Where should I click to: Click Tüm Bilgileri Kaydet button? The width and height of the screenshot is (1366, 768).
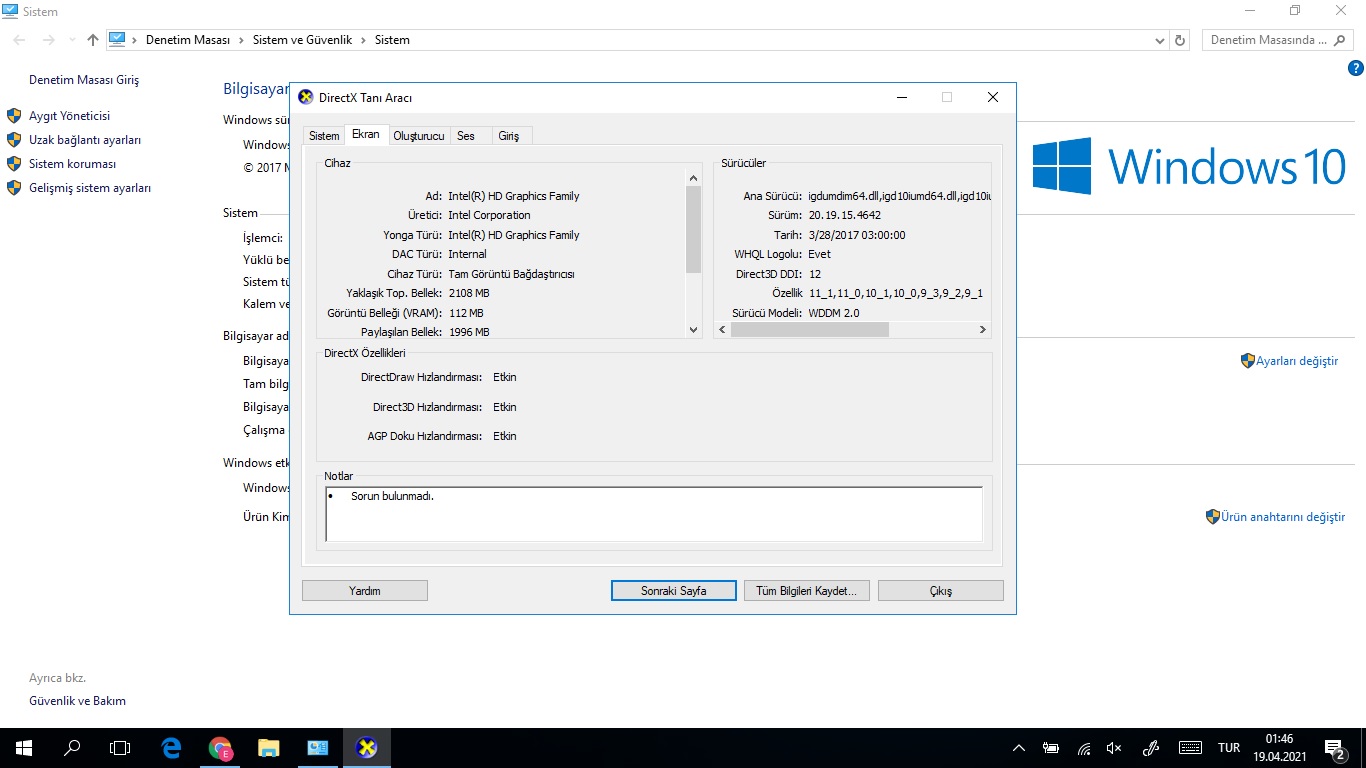click(x=807, y=591)
